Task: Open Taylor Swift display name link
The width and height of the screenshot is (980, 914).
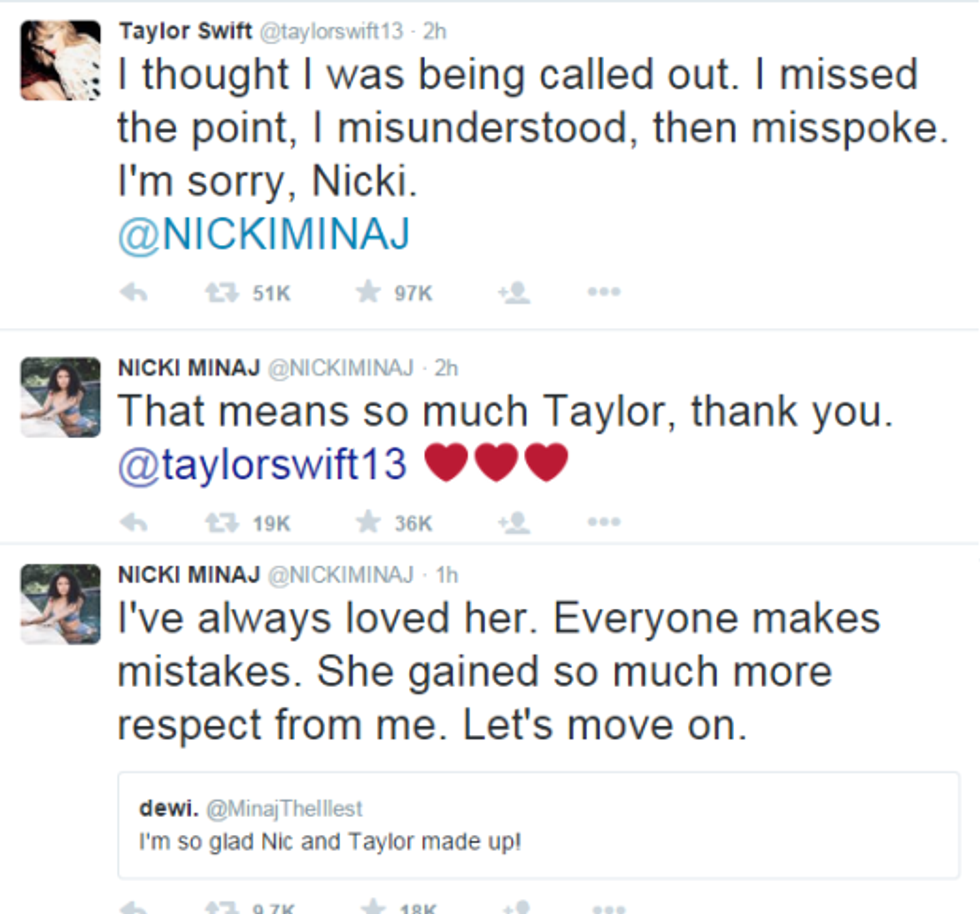Action: 186,31
